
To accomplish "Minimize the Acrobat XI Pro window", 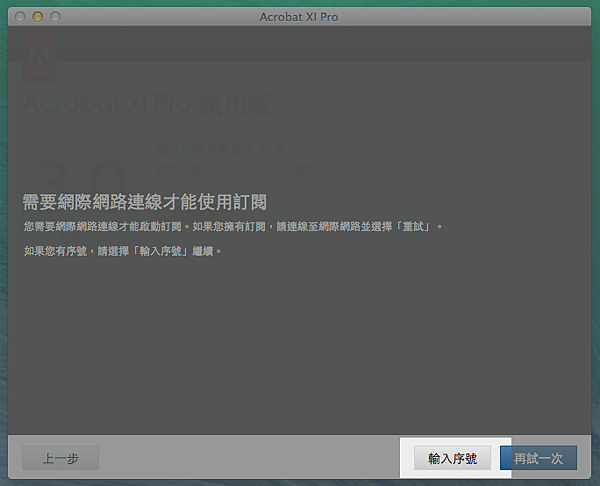I will point(38,17).
